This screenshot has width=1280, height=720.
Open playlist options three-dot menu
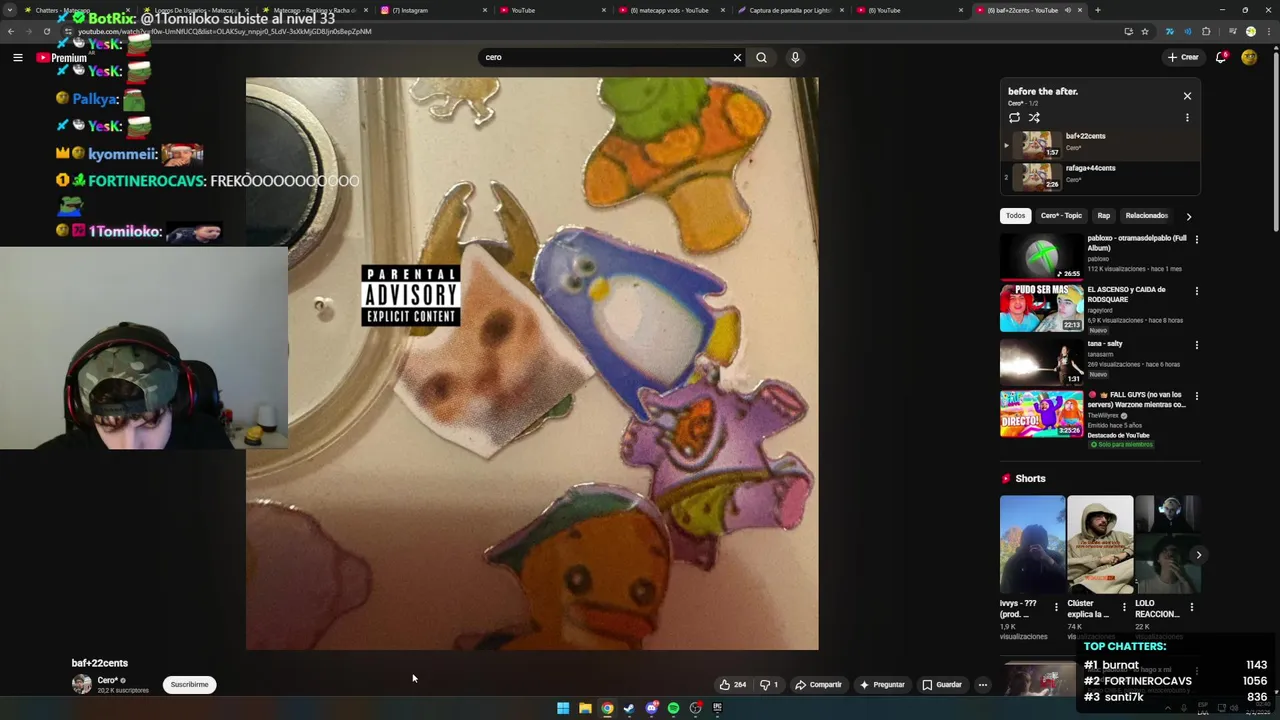tap(1187, 118)
